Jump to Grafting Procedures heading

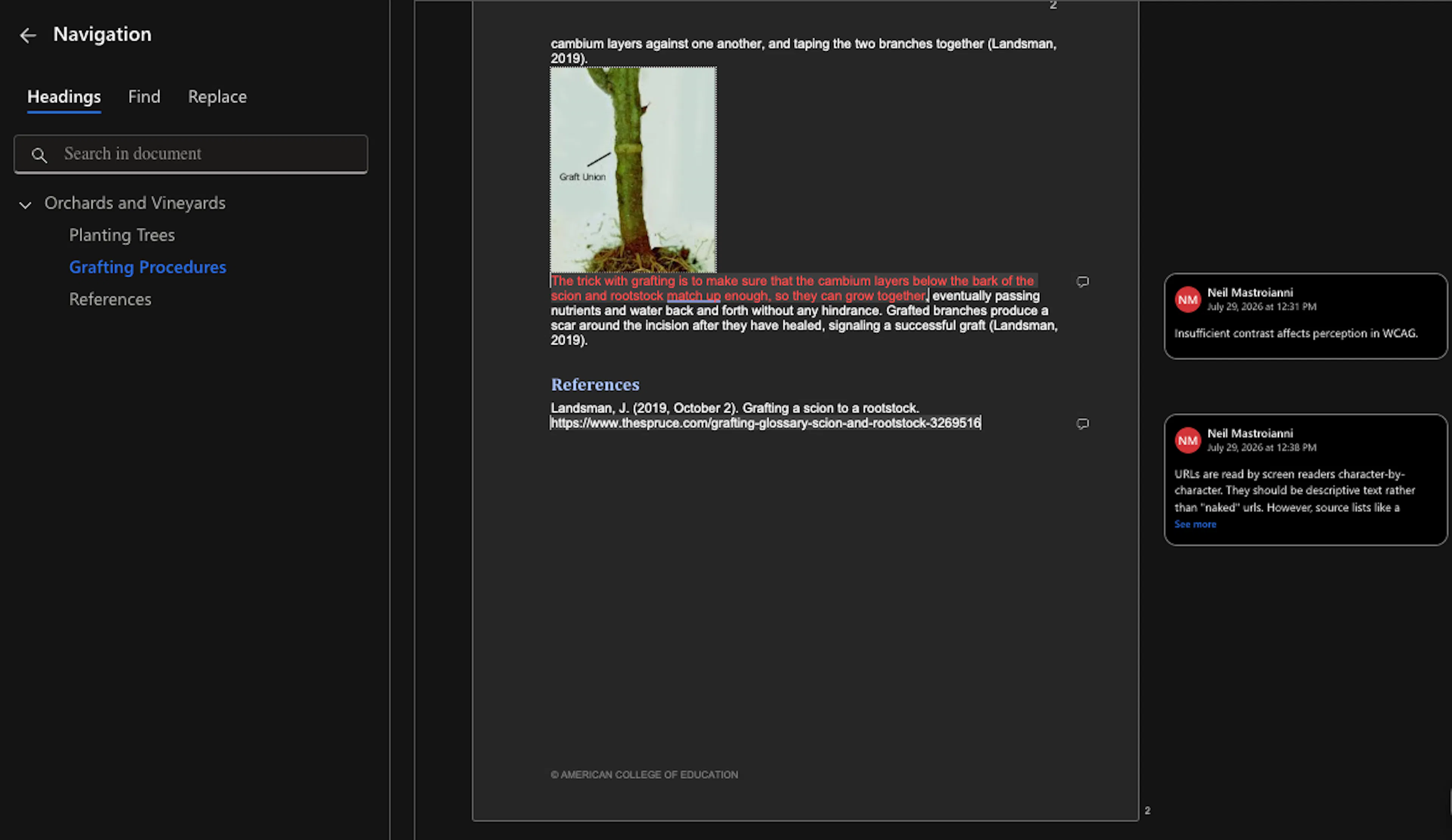click(x=147, y=267)
